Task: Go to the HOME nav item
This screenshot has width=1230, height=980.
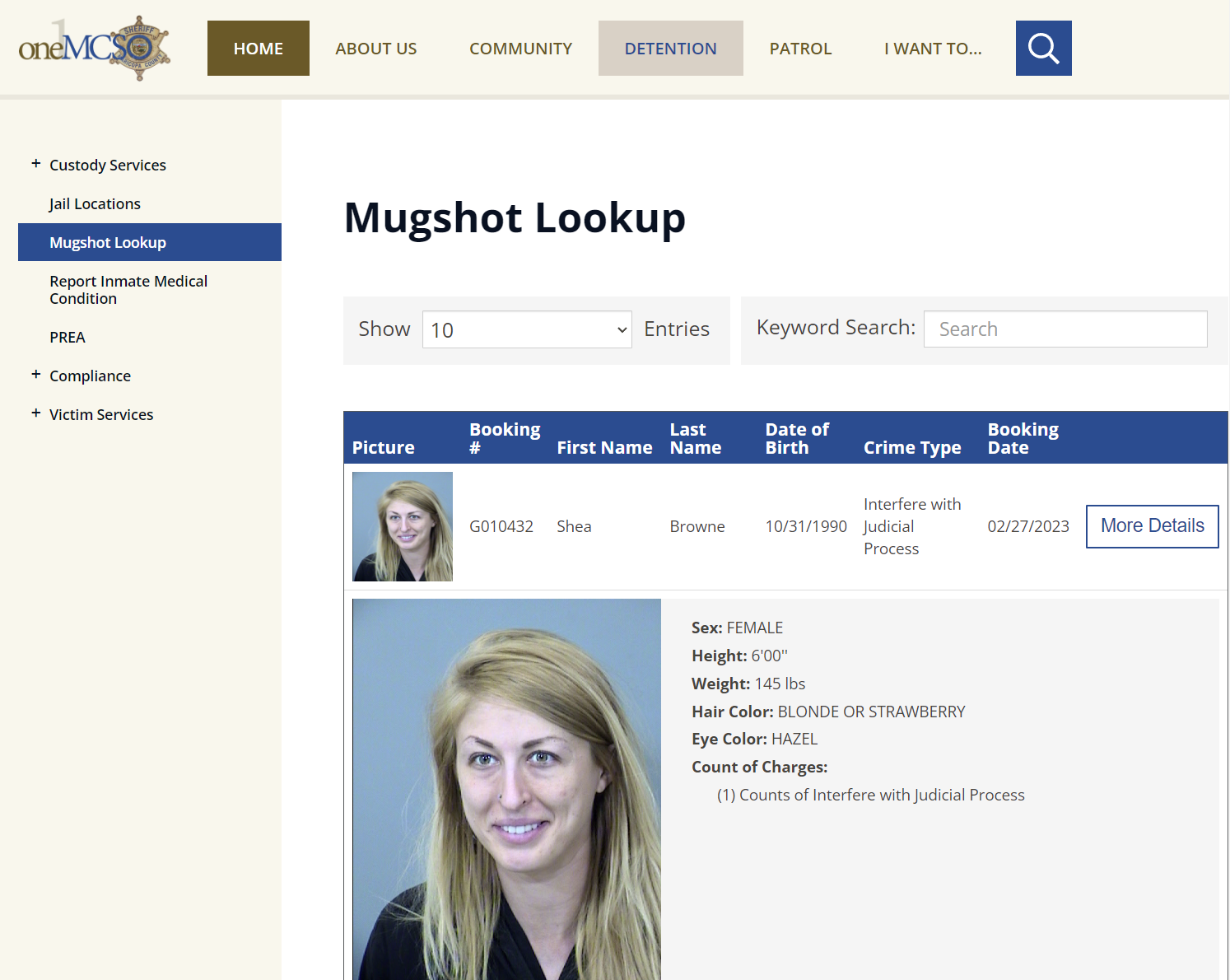Action: tap(259, 48)
